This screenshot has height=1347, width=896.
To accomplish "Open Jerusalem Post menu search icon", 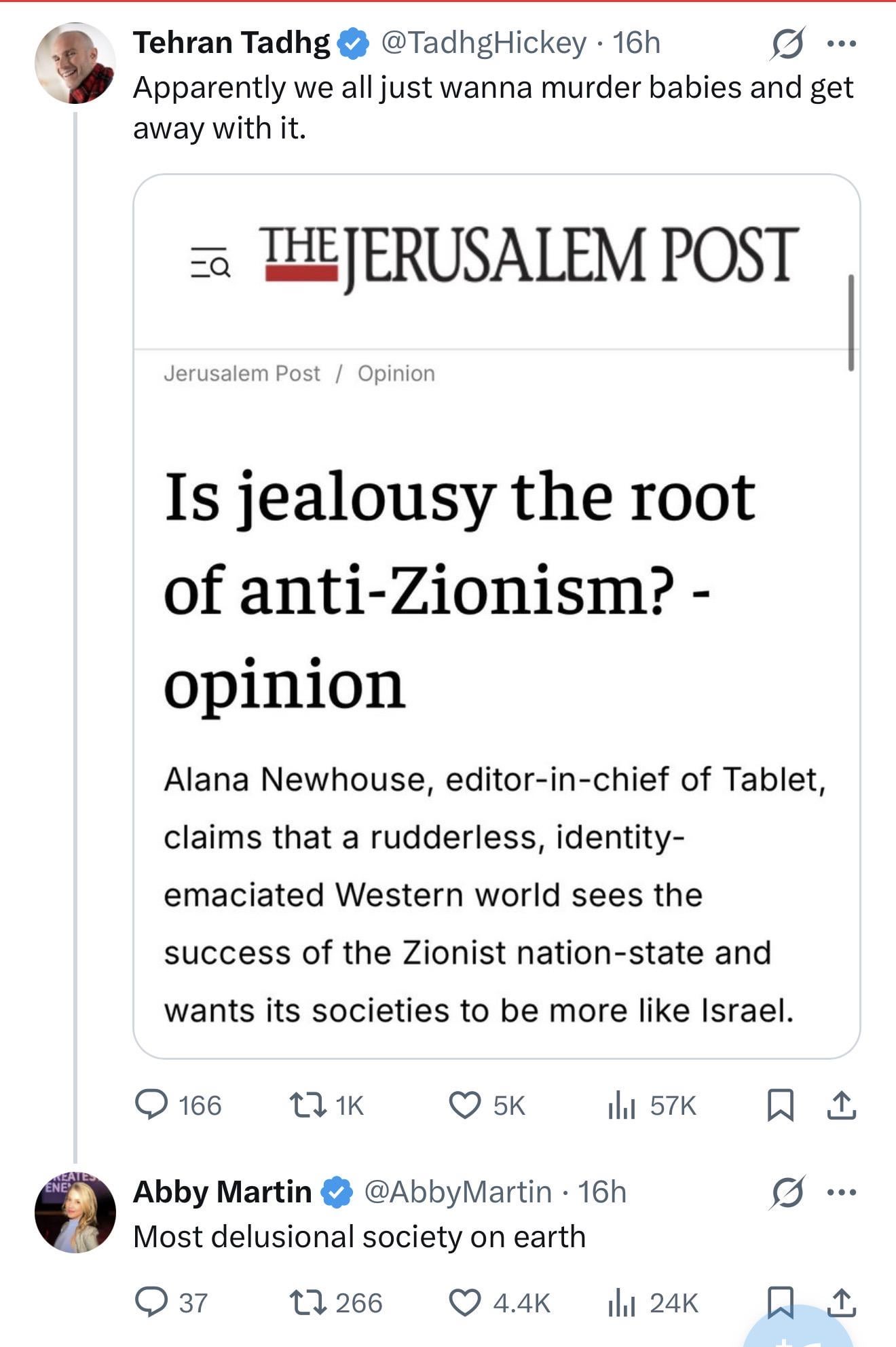I will [210, 262].
